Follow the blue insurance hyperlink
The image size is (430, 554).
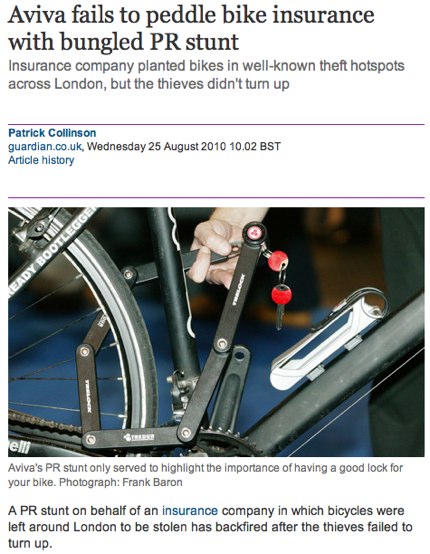point(190,511)
